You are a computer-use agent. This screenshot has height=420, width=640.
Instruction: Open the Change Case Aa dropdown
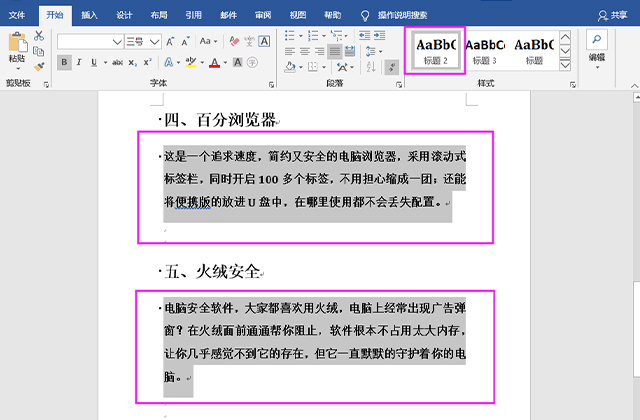[208, 41]
